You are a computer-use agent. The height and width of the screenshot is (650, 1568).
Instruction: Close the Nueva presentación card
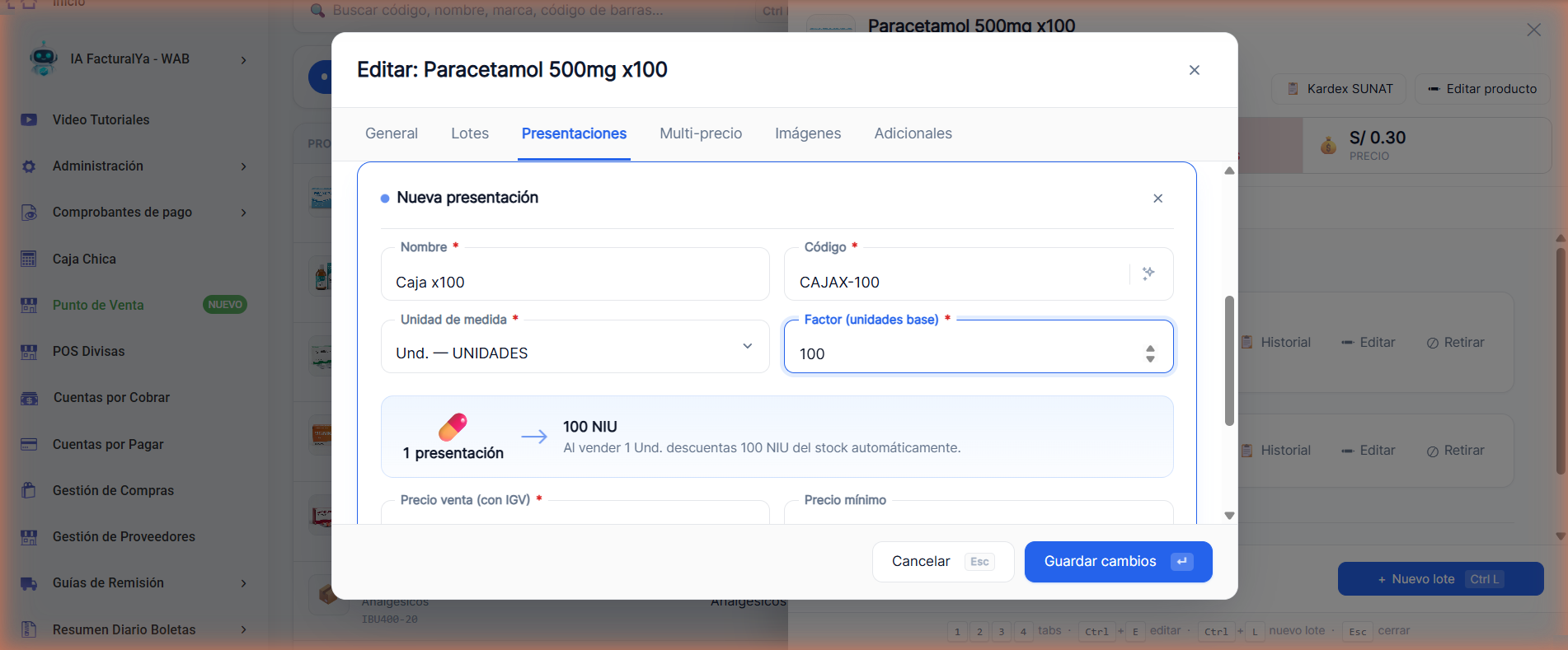click(x=1158, y=199)
